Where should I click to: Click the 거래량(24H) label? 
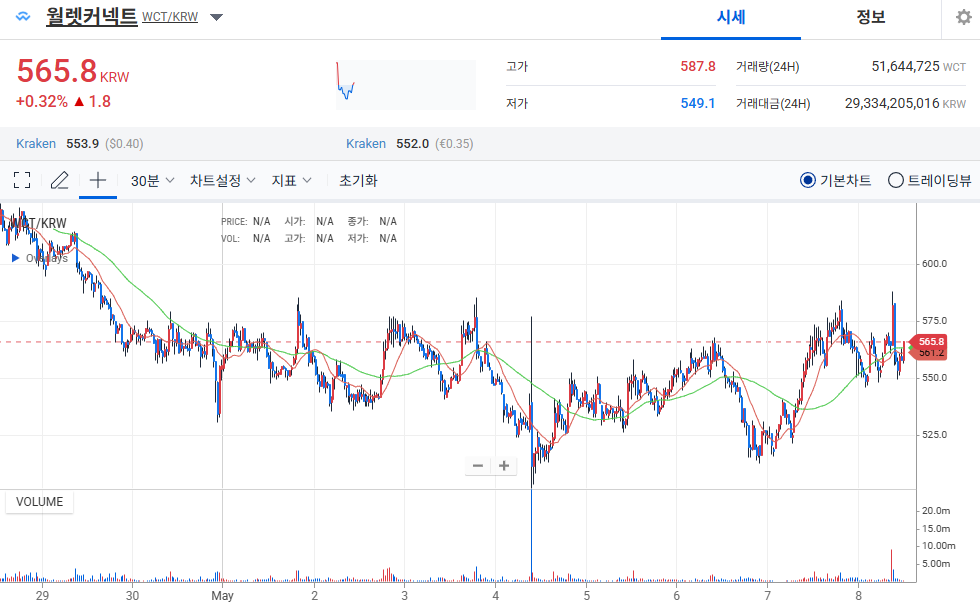pyautogui.click(x=768, y=66)
